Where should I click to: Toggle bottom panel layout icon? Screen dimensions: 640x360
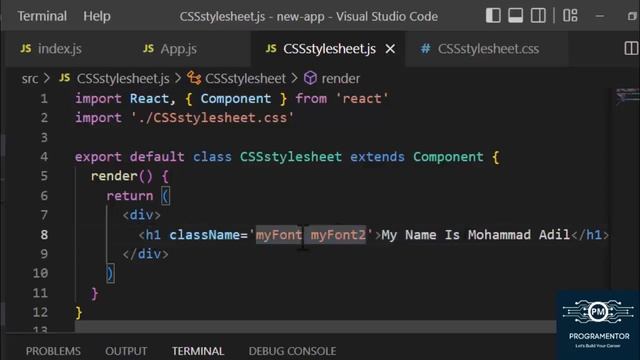click(x=516, y=16)
